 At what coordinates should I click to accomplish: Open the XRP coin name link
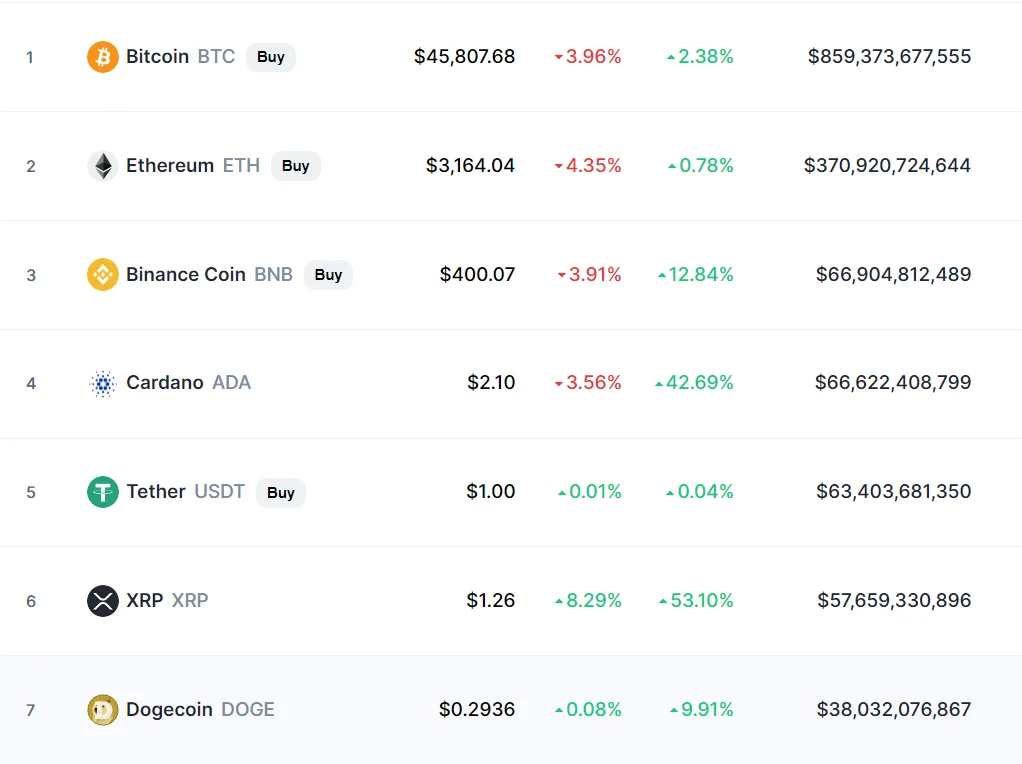tap(144, 601)
